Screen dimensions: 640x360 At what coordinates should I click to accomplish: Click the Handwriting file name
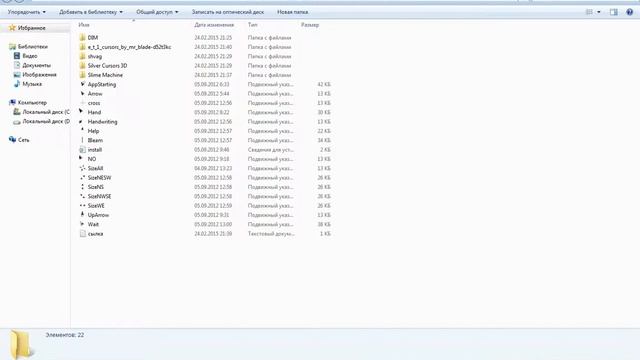click(102, 122)
